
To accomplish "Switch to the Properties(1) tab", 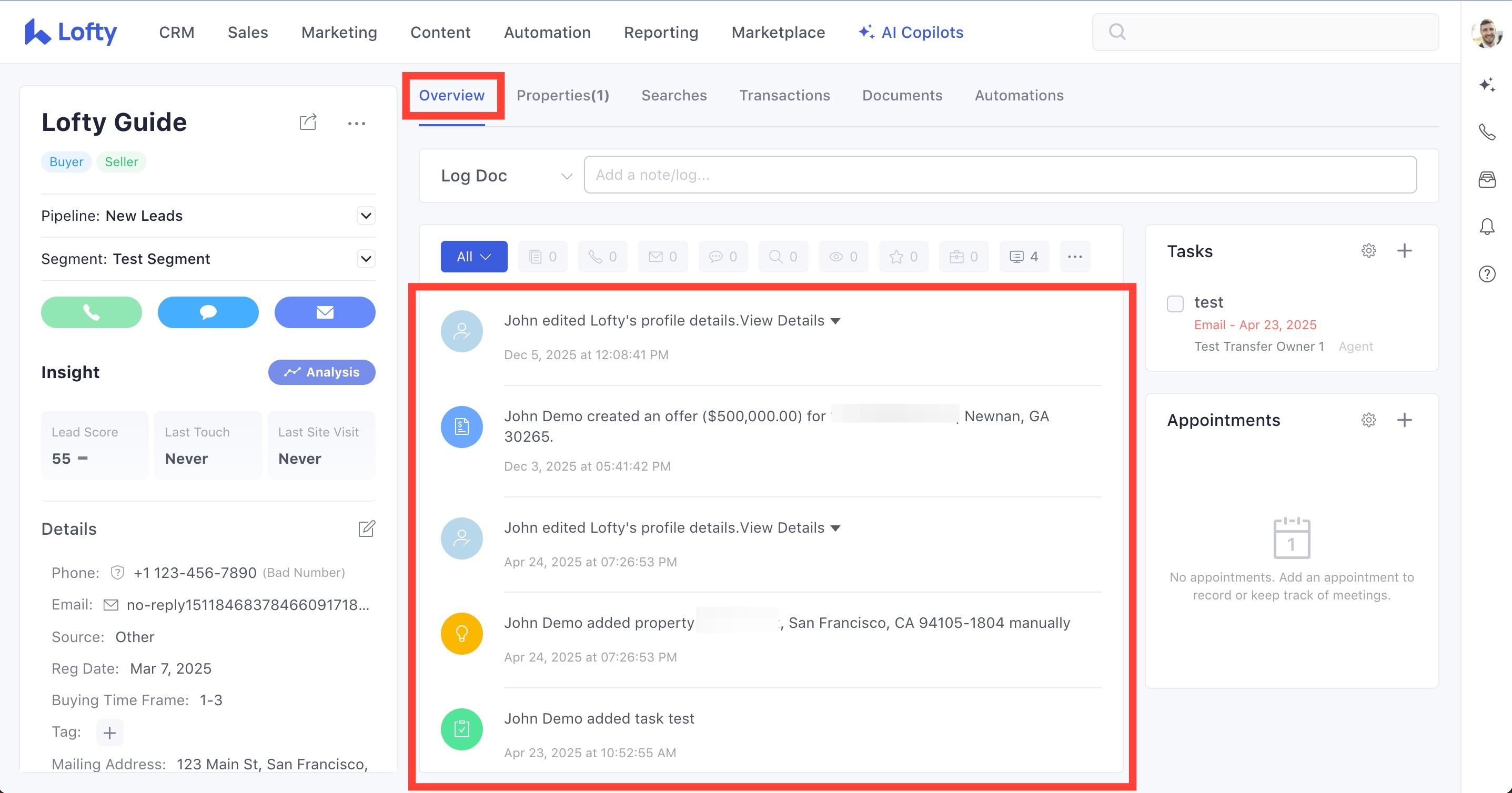I will pos(562,95).
